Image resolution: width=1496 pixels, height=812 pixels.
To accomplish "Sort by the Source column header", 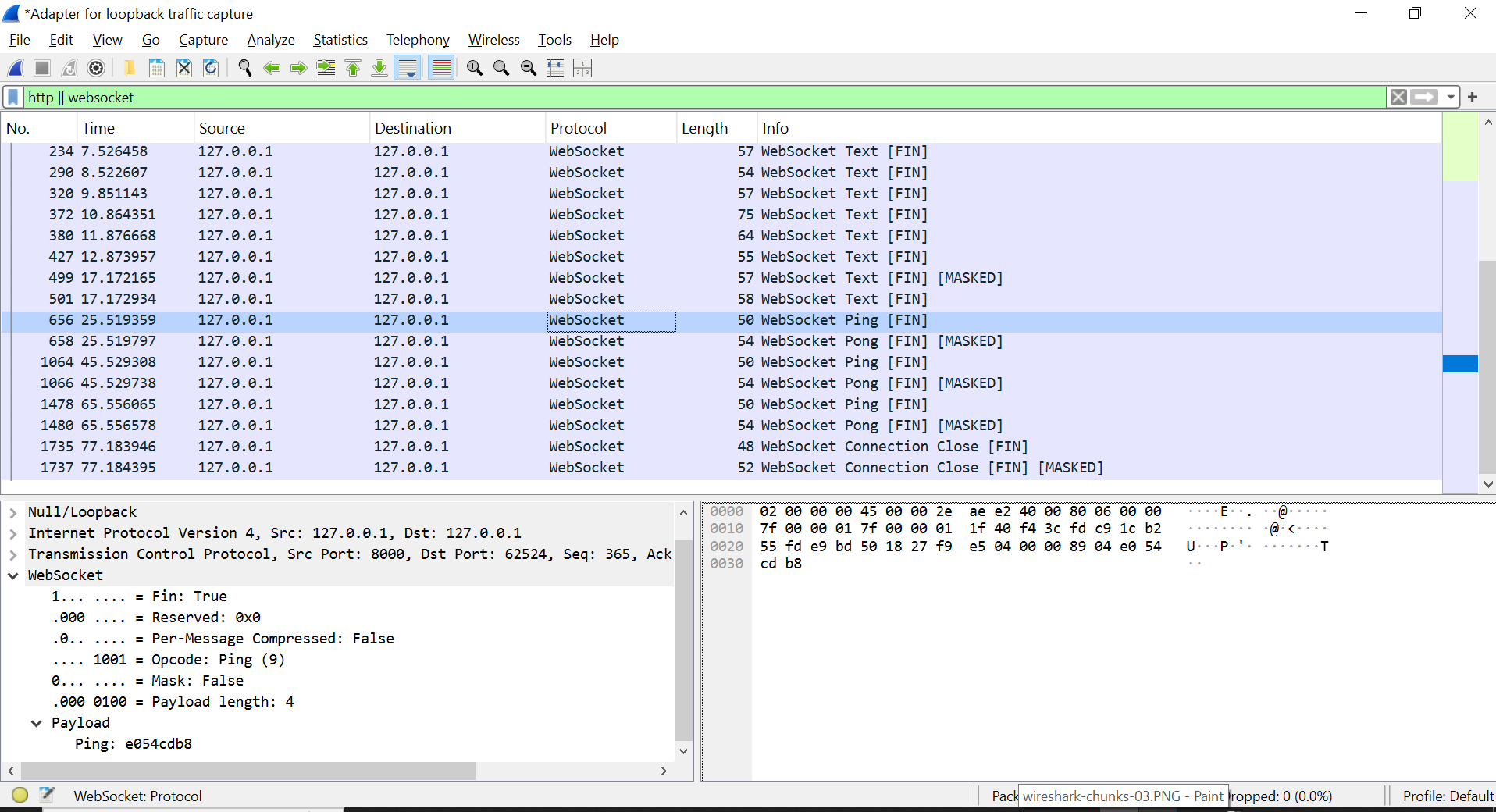I will point(281,128).
